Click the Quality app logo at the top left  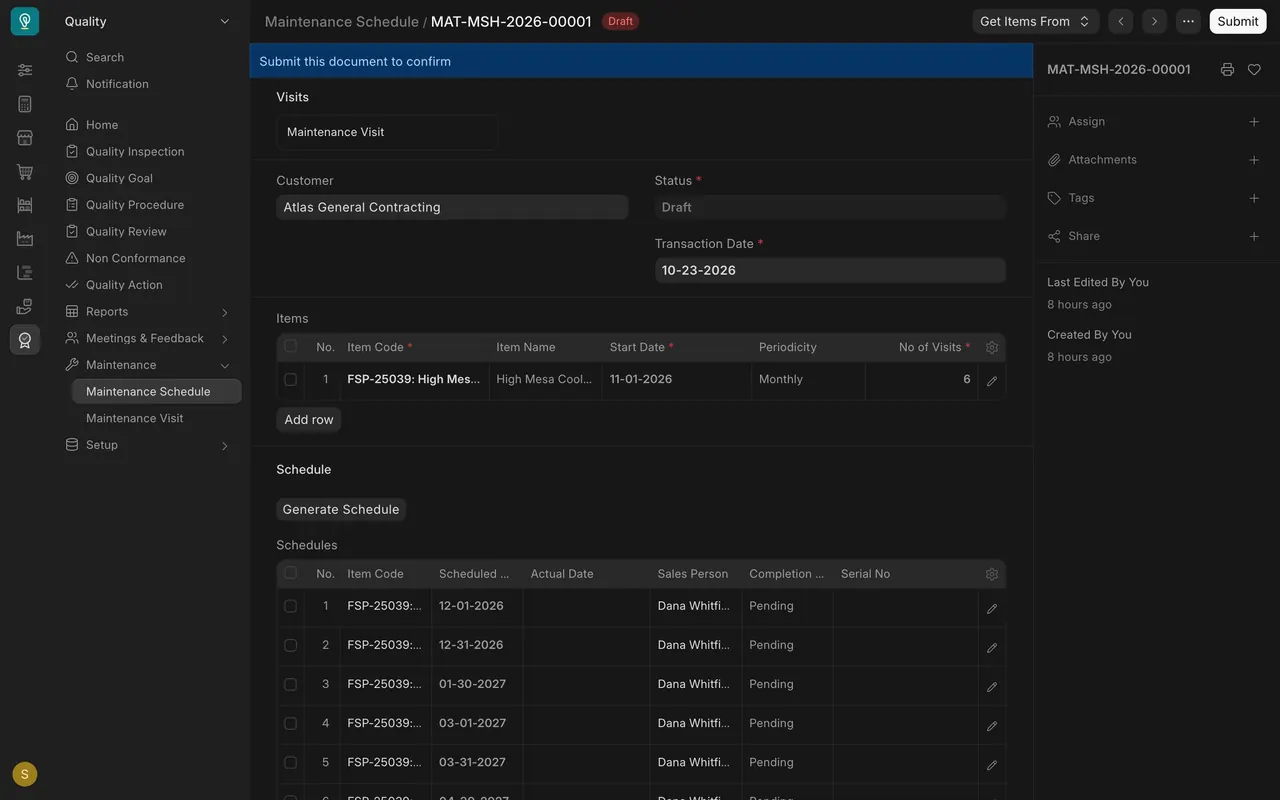click(x=25, y=21)
